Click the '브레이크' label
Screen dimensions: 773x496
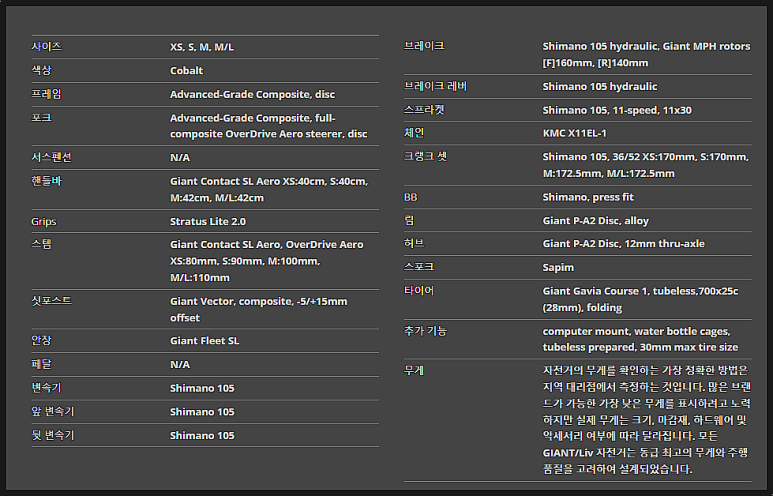424,46
